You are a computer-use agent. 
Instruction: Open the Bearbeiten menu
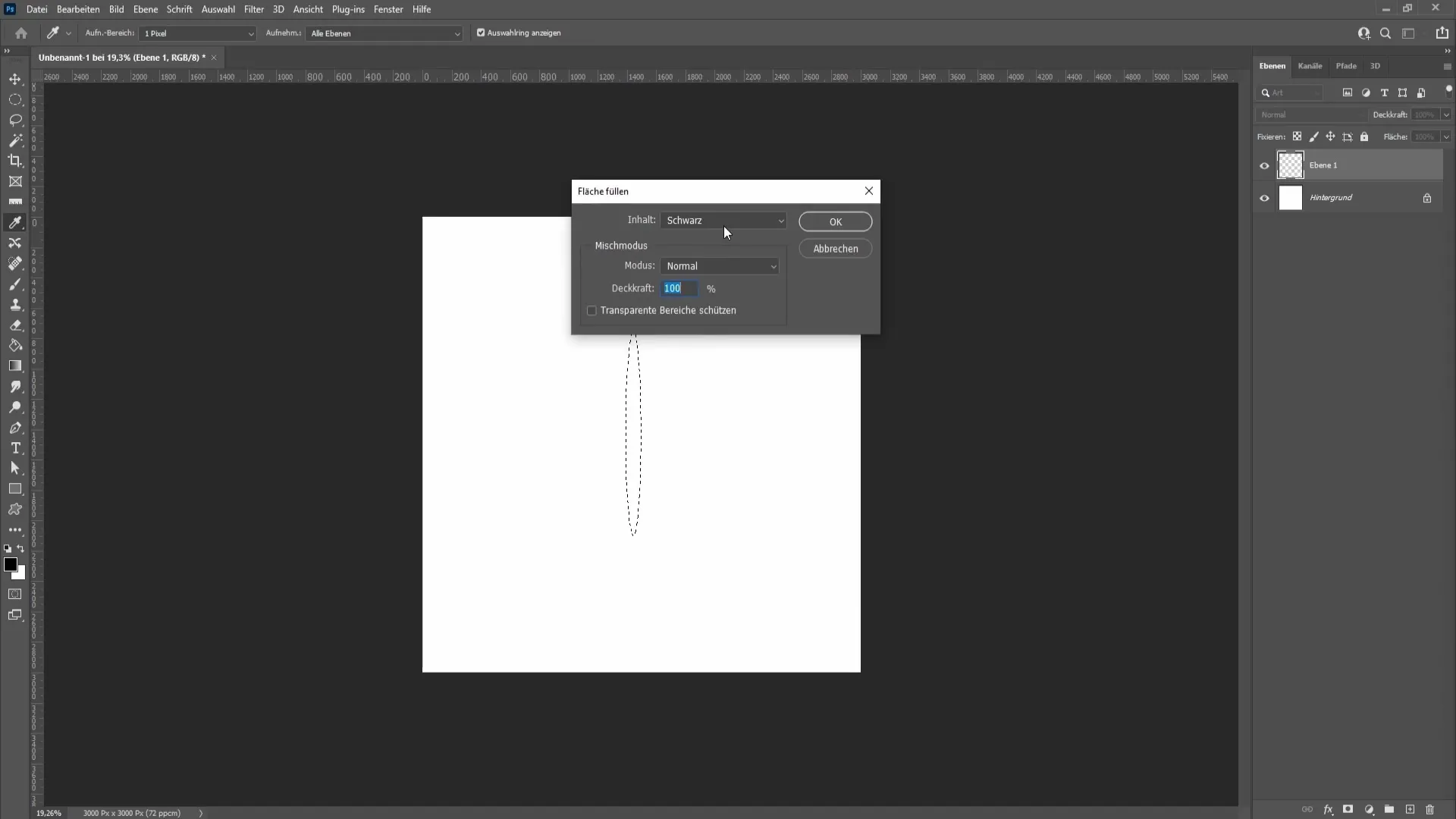pyautogui.click(x=78, y=9)
